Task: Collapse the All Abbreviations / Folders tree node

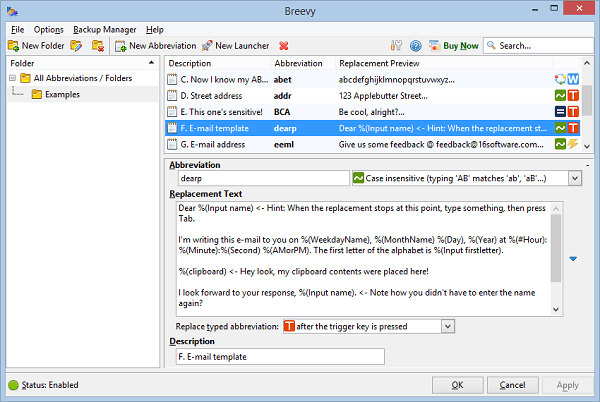Action: [13, 78]
